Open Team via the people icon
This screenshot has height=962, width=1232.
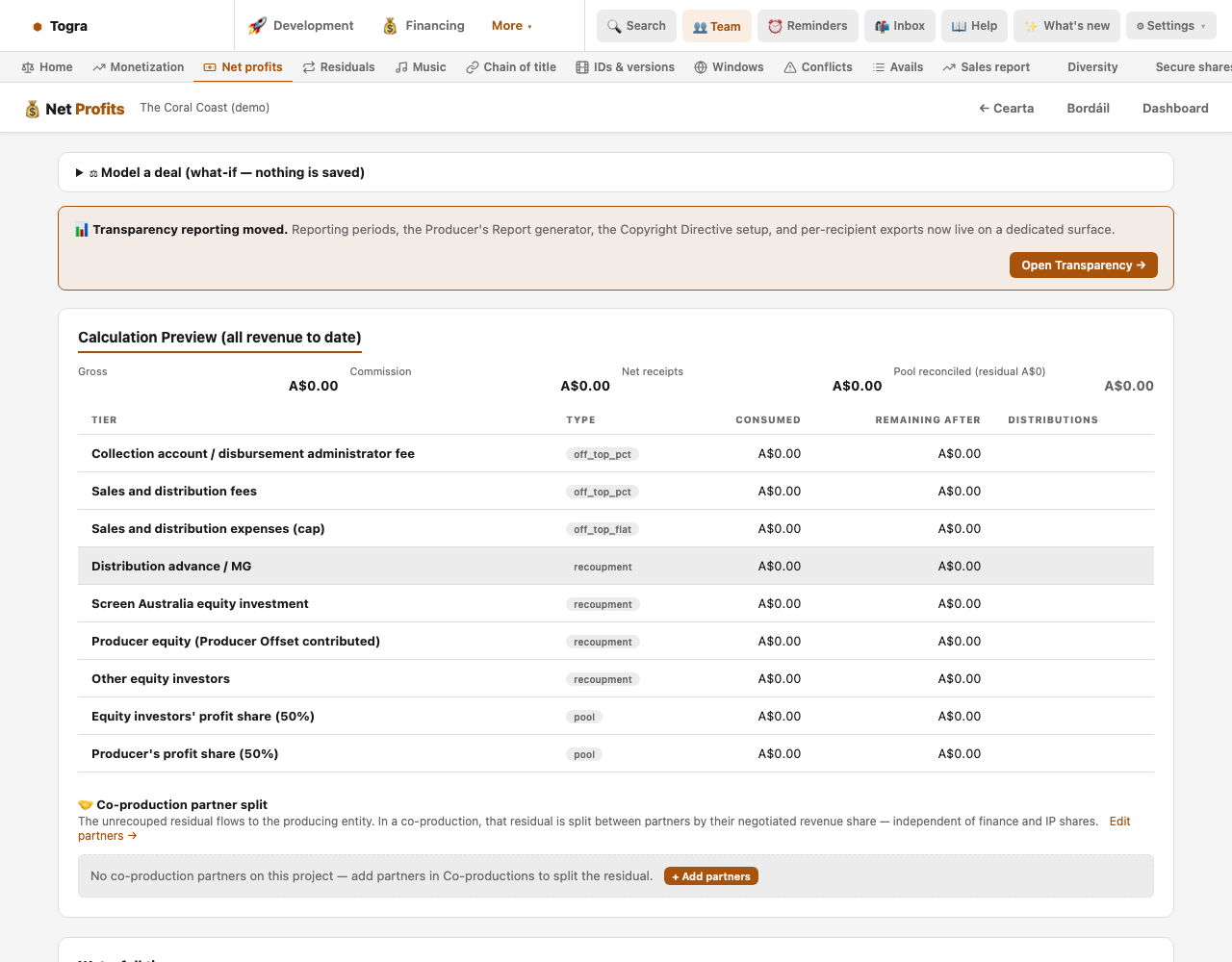[x=700, y=27]
